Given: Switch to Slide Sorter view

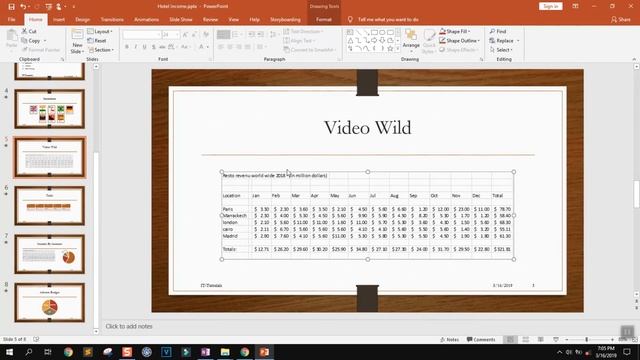Looking at the screenshot, I should pos(525,340).
